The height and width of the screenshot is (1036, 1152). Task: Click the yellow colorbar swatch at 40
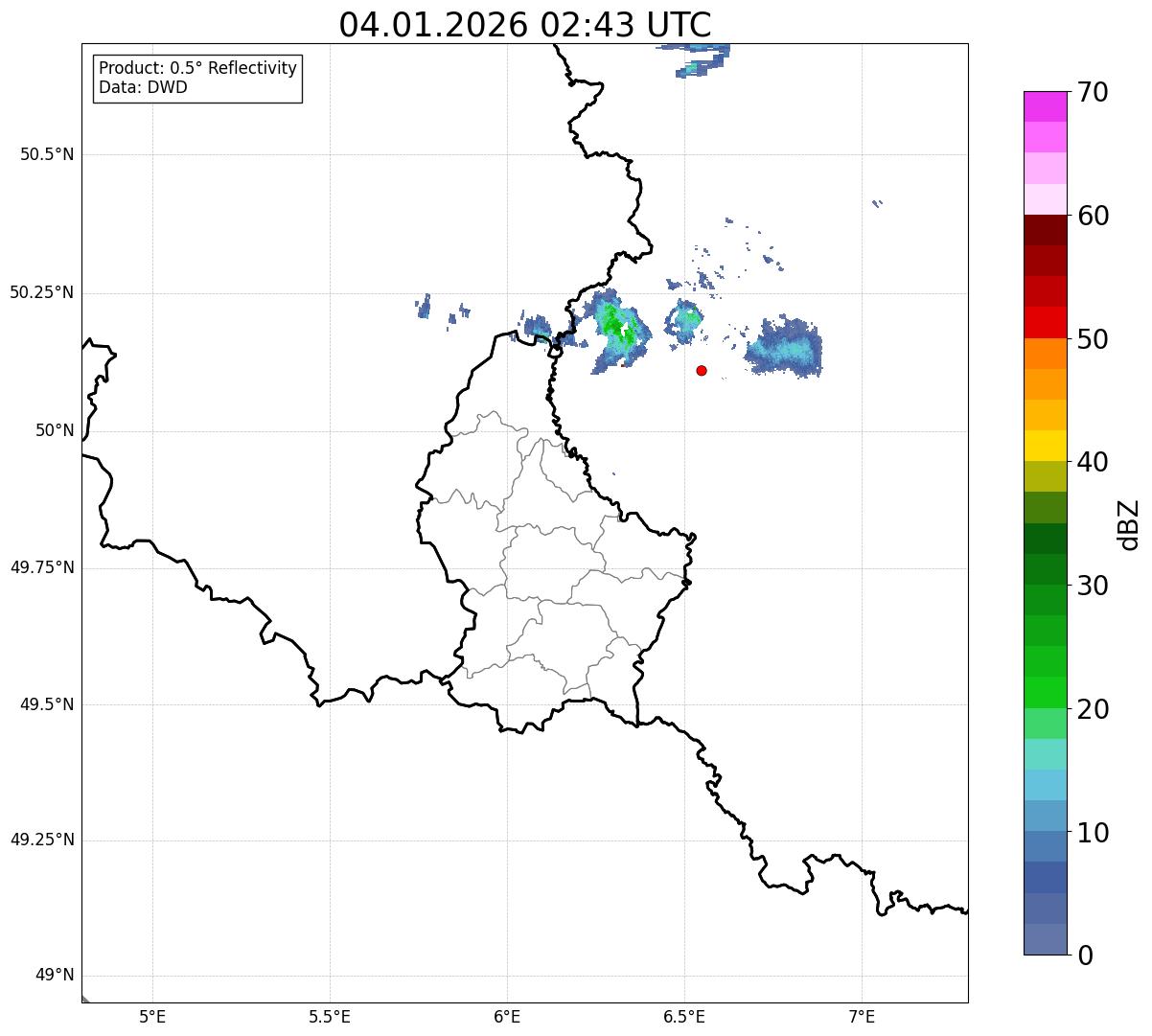pyautogui.click(x=1045, y=446)
